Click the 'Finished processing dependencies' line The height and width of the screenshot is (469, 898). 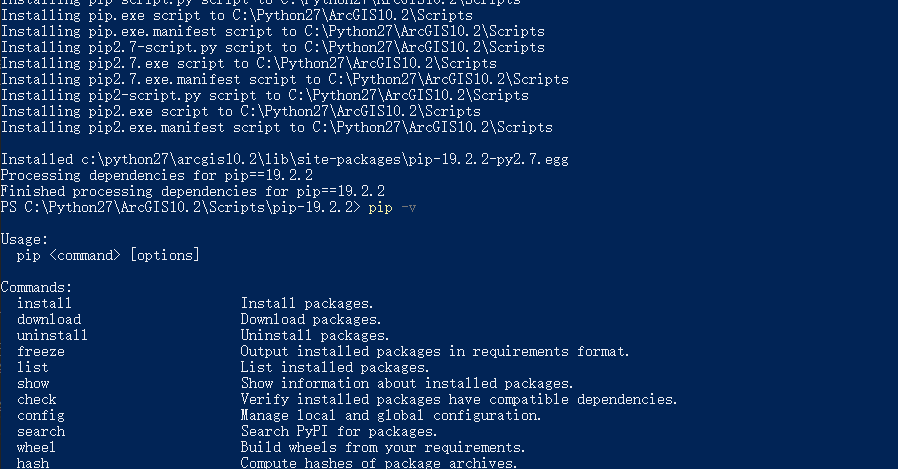193,191
